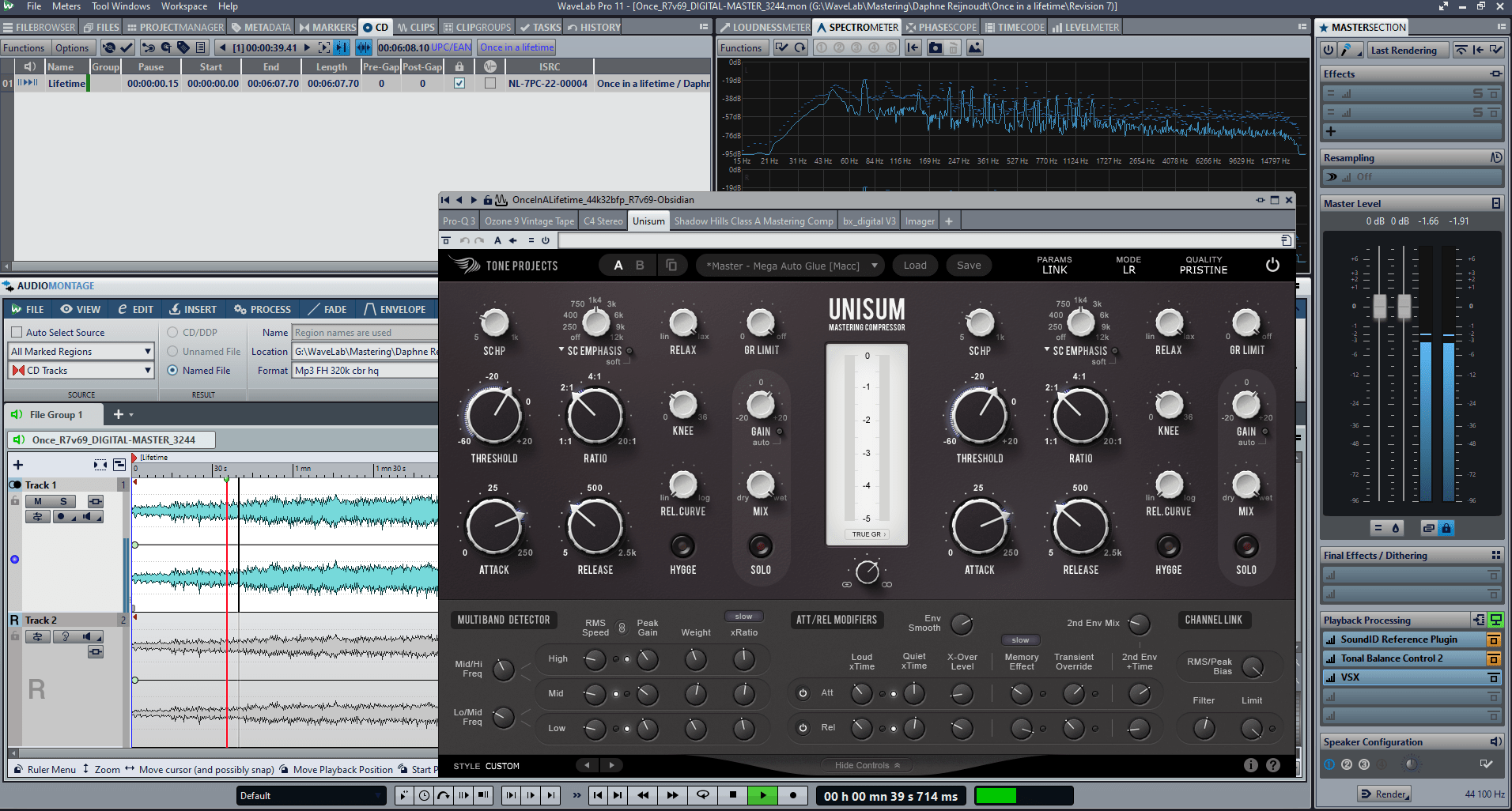Click the Unisum plugin power icon
Image resolution: width=1512 pixels, height=811 pixels.
1272,266
